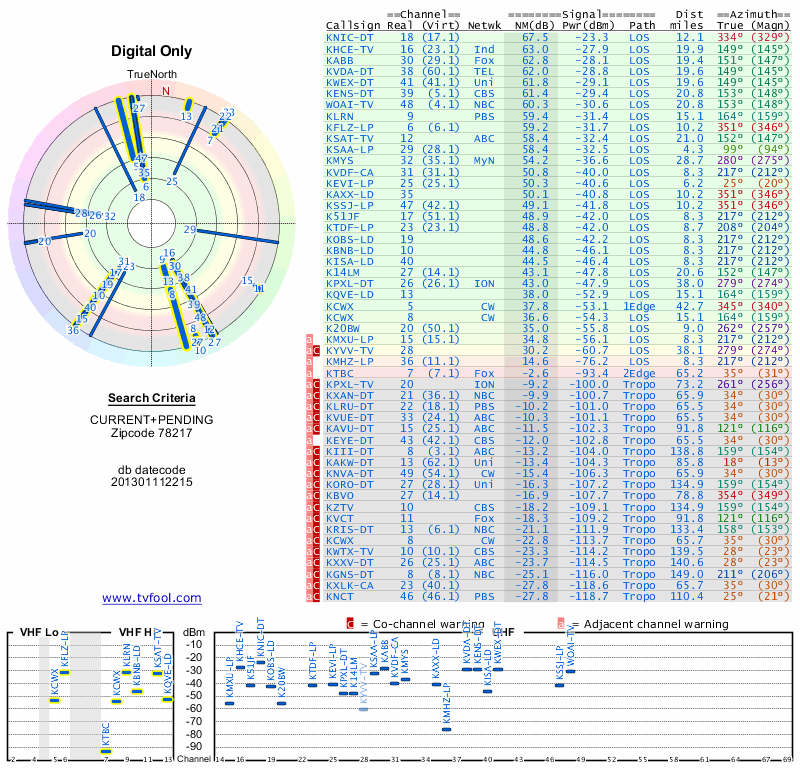
Task: Click the KNVA-DT callsign
Action: click(349, 474)
